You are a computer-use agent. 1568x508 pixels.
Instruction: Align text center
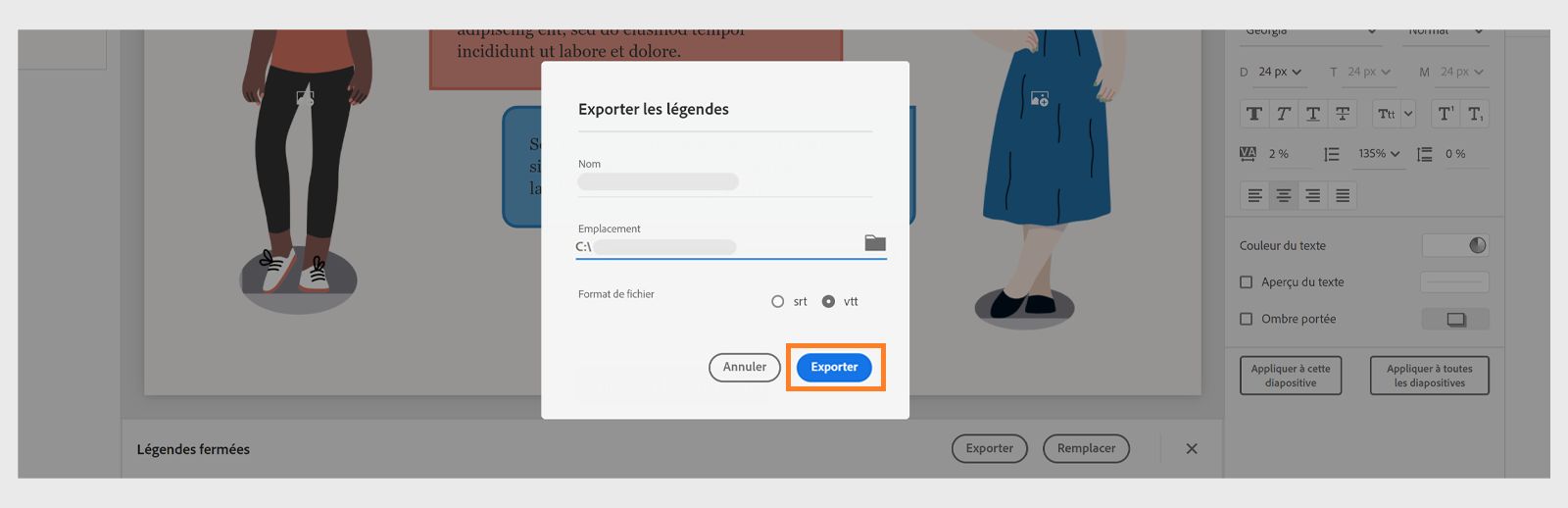point(1283,196)
